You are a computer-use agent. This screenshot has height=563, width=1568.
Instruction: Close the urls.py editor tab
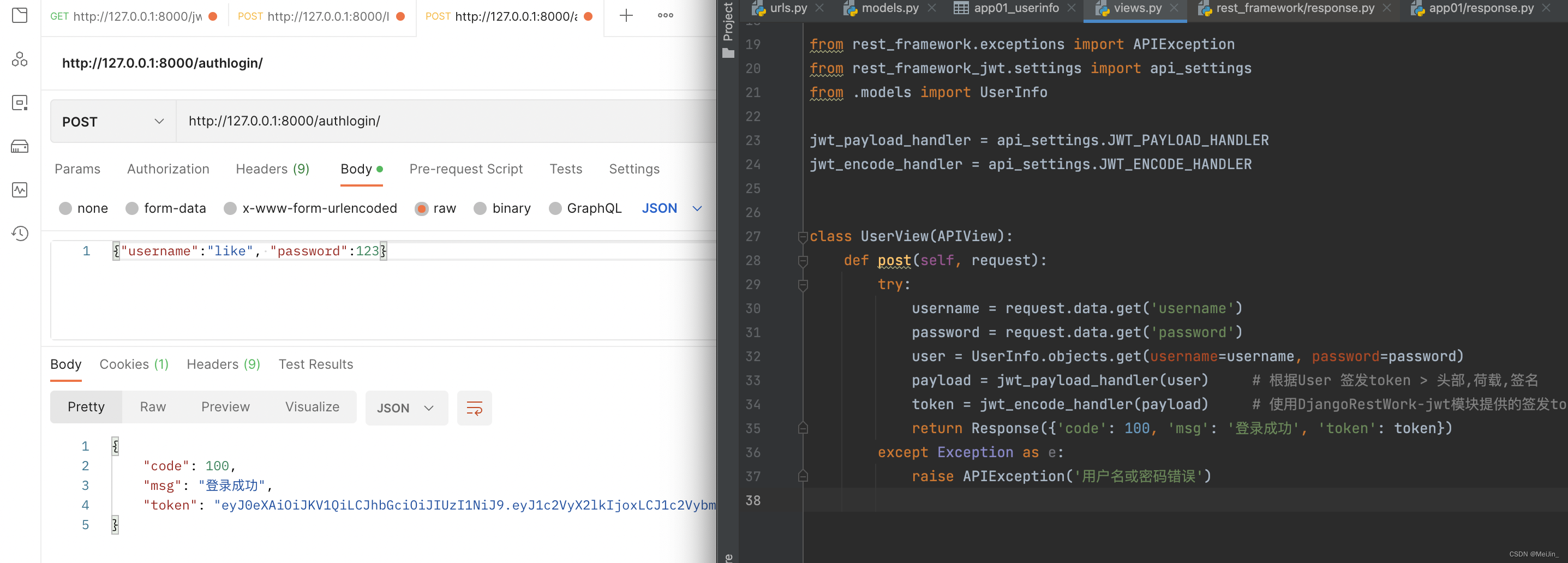[819, 8]
